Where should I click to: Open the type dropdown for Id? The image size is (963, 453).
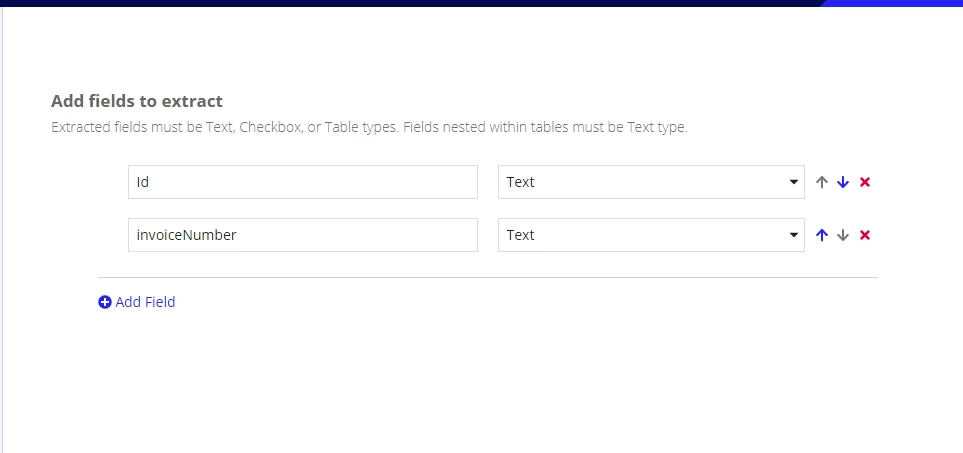[x=651, y=182]
